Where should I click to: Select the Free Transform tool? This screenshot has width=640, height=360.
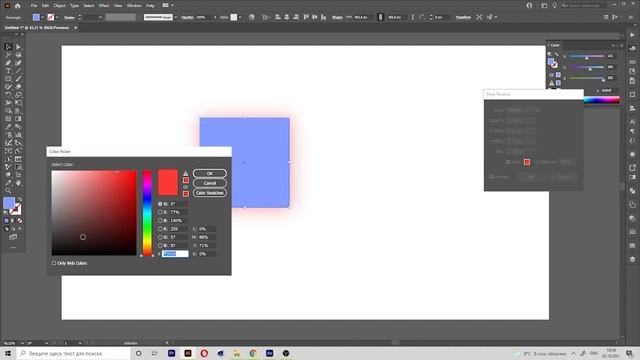click(18, 103)
